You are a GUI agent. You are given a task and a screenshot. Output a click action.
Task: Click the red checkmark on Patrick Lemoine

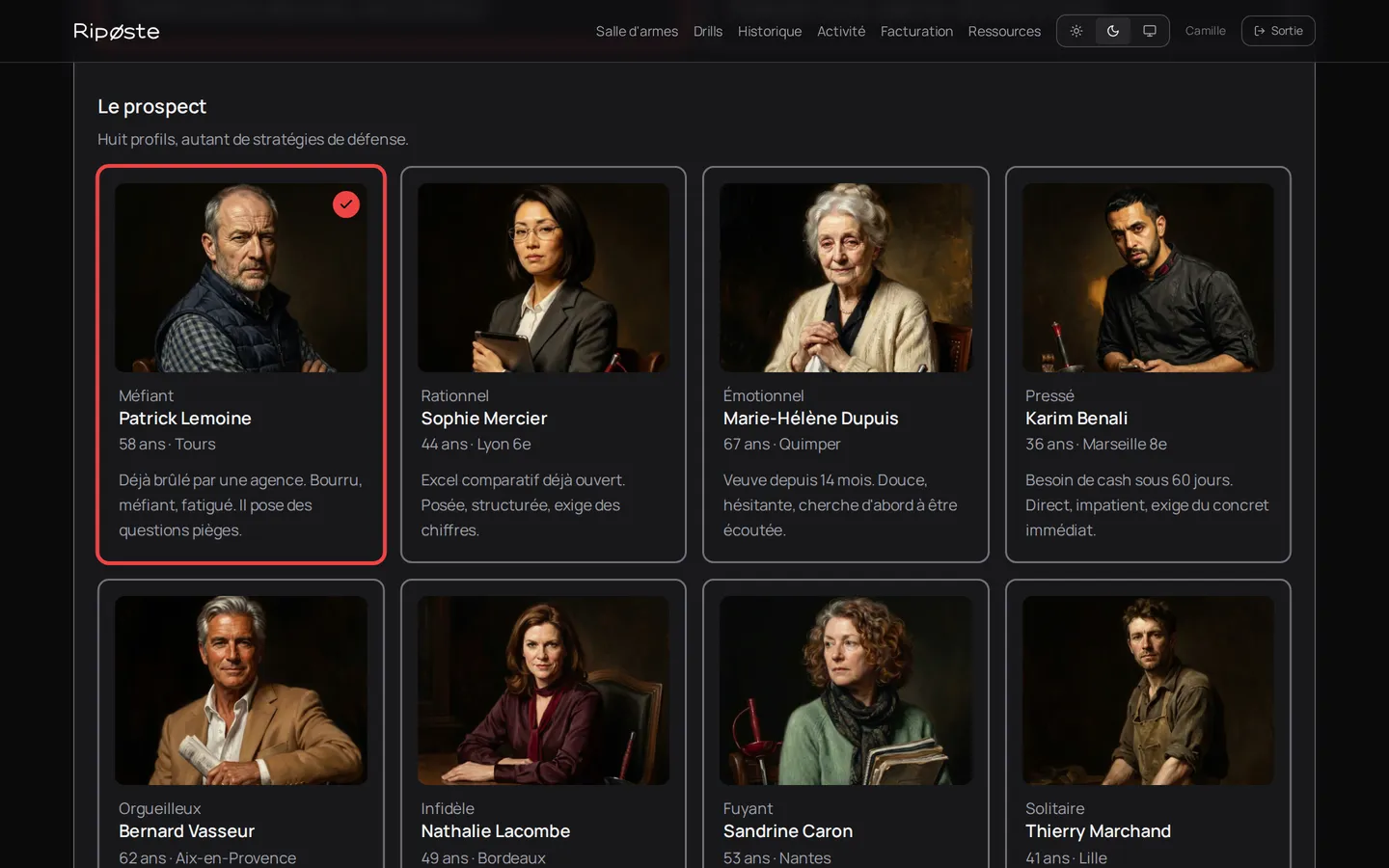[x=346, y=204]
